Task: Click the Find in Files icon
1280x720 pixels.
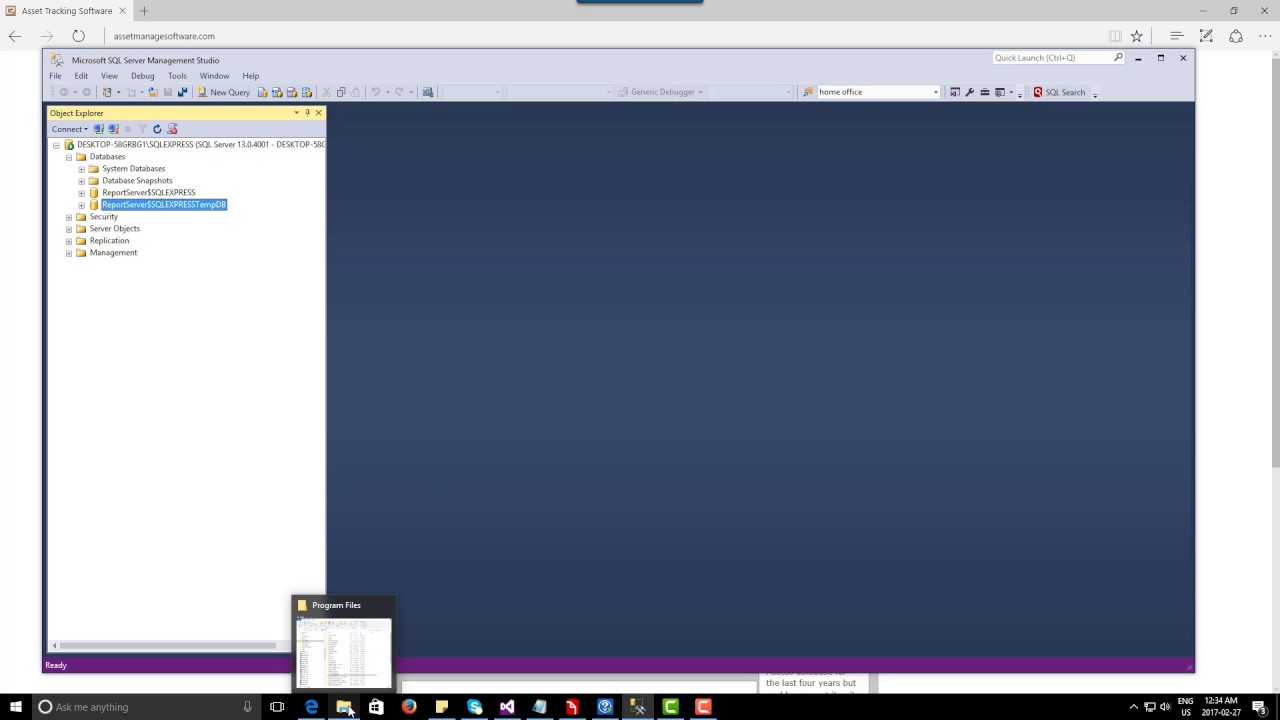Action: click(807, 92)
